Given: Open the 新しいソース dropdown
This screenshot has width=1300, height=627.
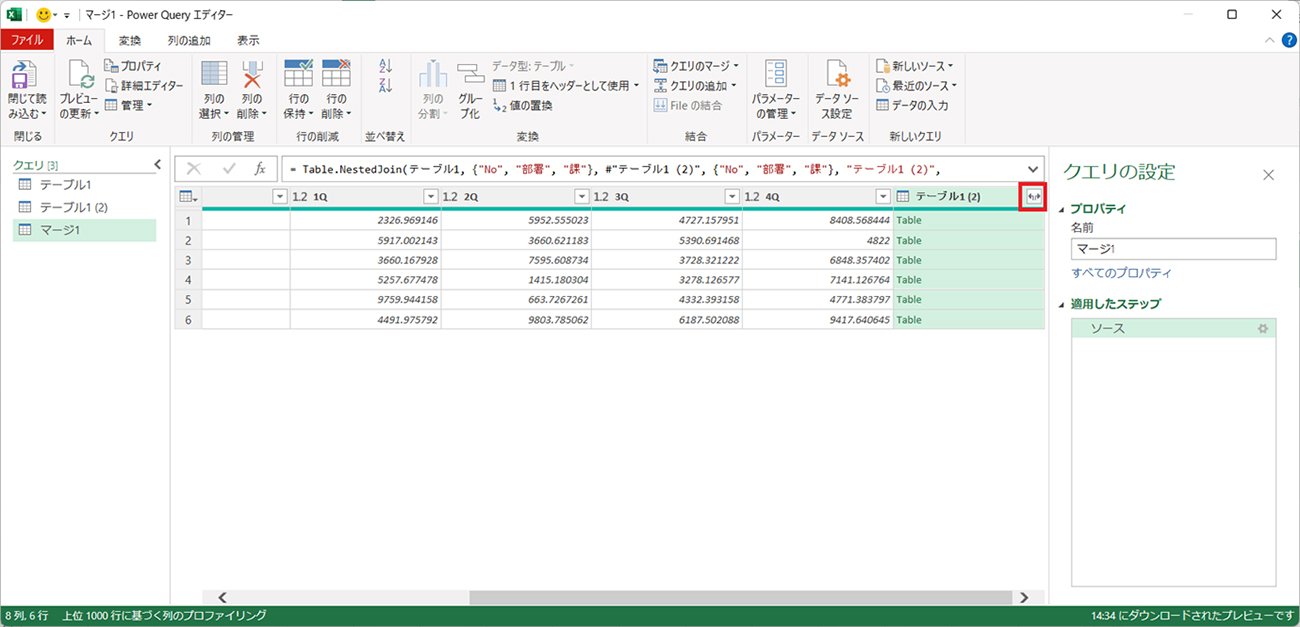Looking at the screenshot, I should (914, 66).
